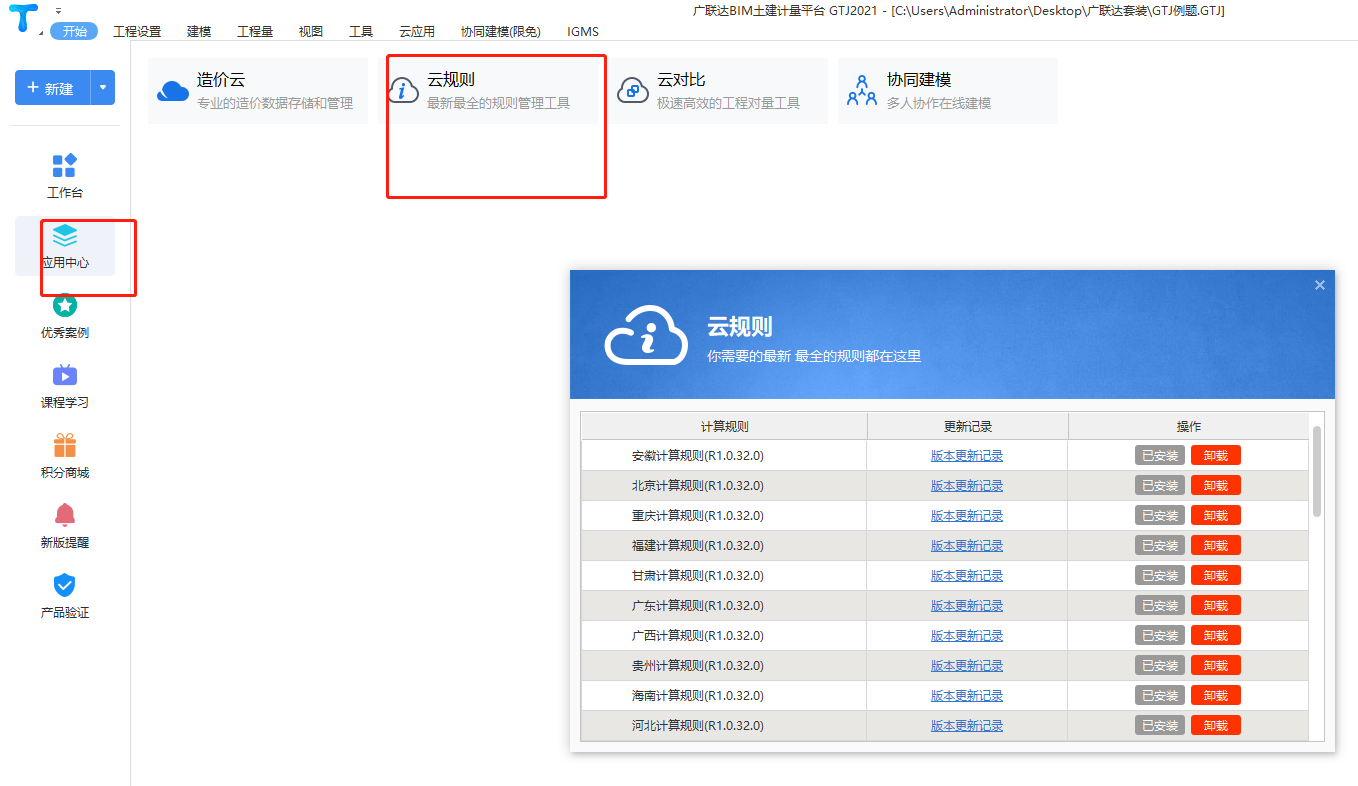Open the 云应用 tab

tap(417, 31)
